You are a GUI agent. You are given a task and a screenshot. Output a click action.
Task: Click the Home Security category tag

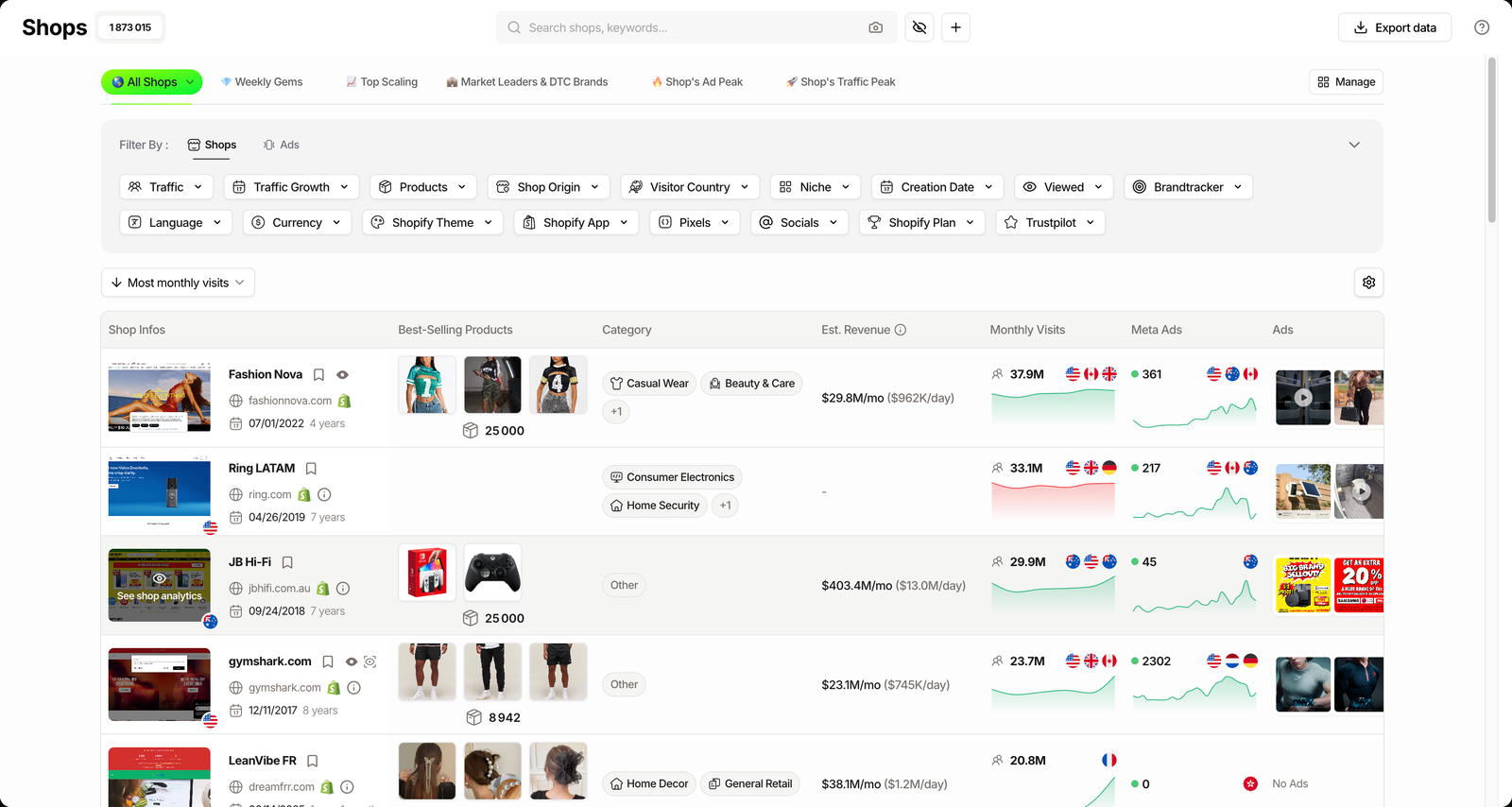[x=655, y=506]
